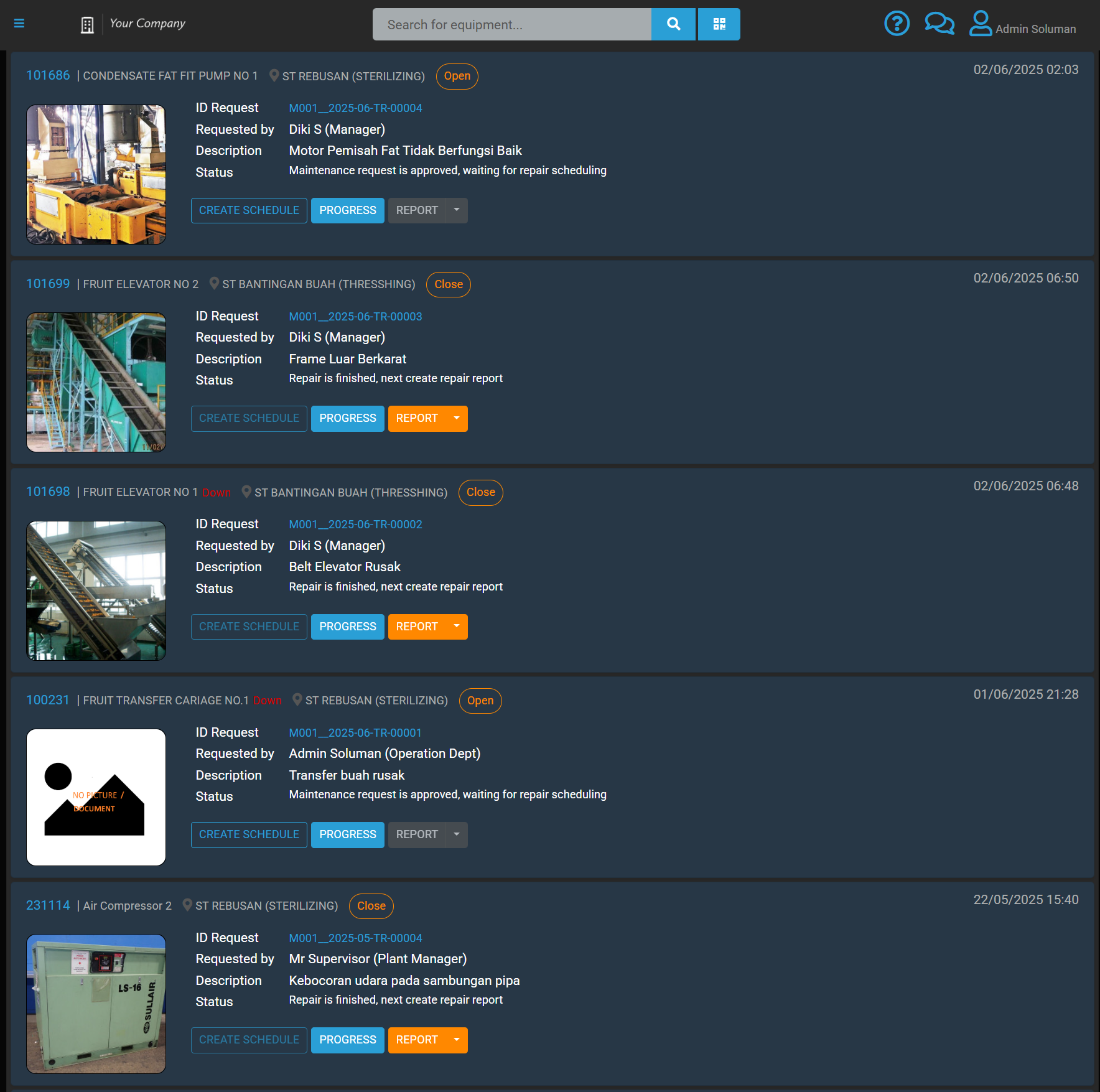This screenshot has height=1092, width=1100.
Task: Click the Open status badge for 101686
Action: coord(457,76)
